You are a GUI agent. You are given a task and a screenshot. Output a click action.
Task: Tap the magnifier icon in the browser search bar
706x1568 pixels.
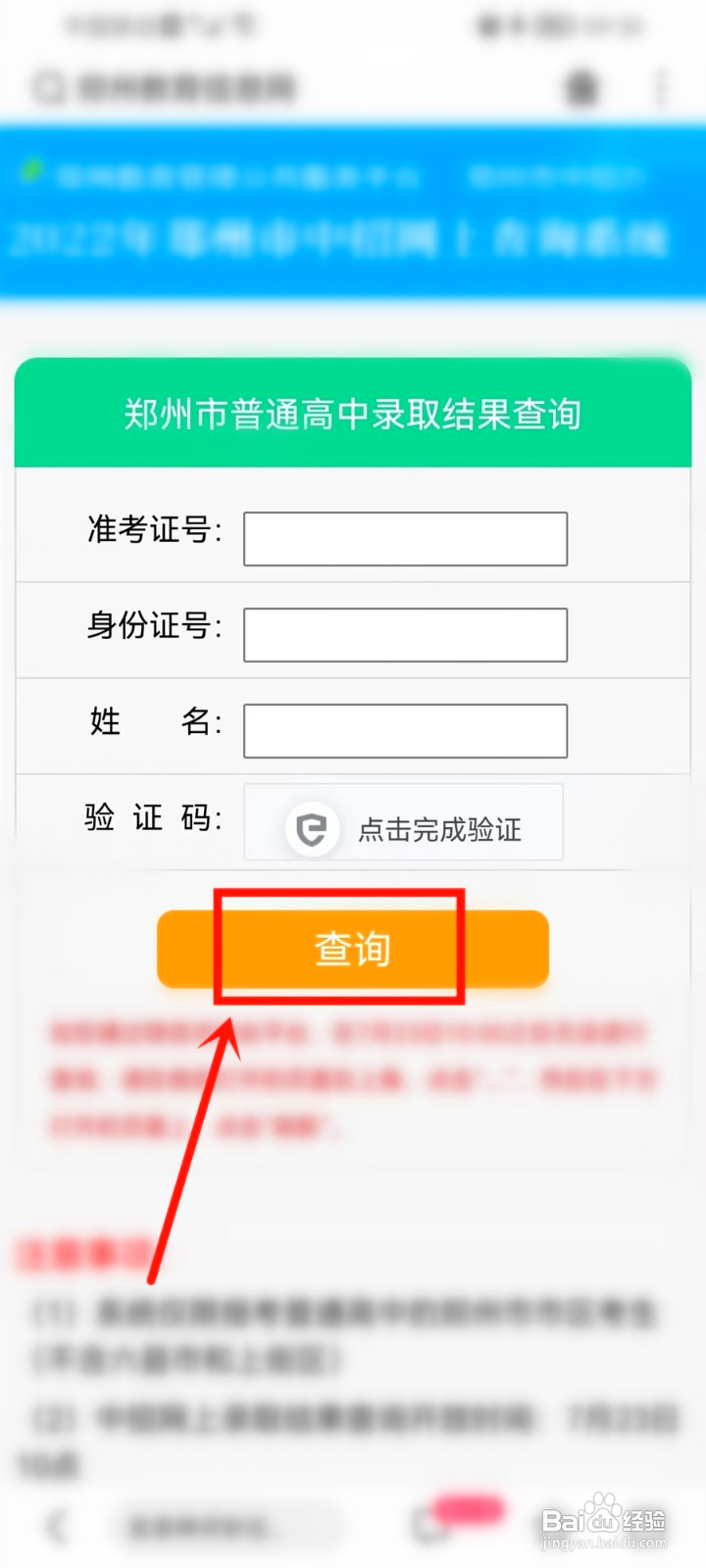pyautogui.click(x=47, y=87)
